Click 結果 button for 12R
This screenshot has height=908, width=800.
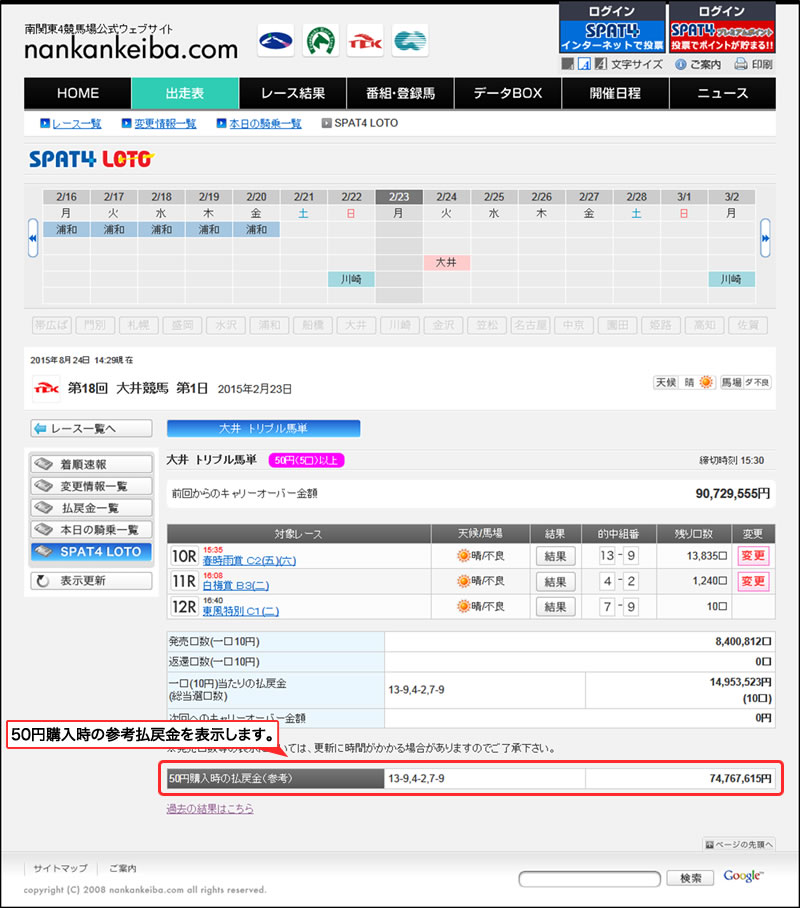(x=556, y=607)
